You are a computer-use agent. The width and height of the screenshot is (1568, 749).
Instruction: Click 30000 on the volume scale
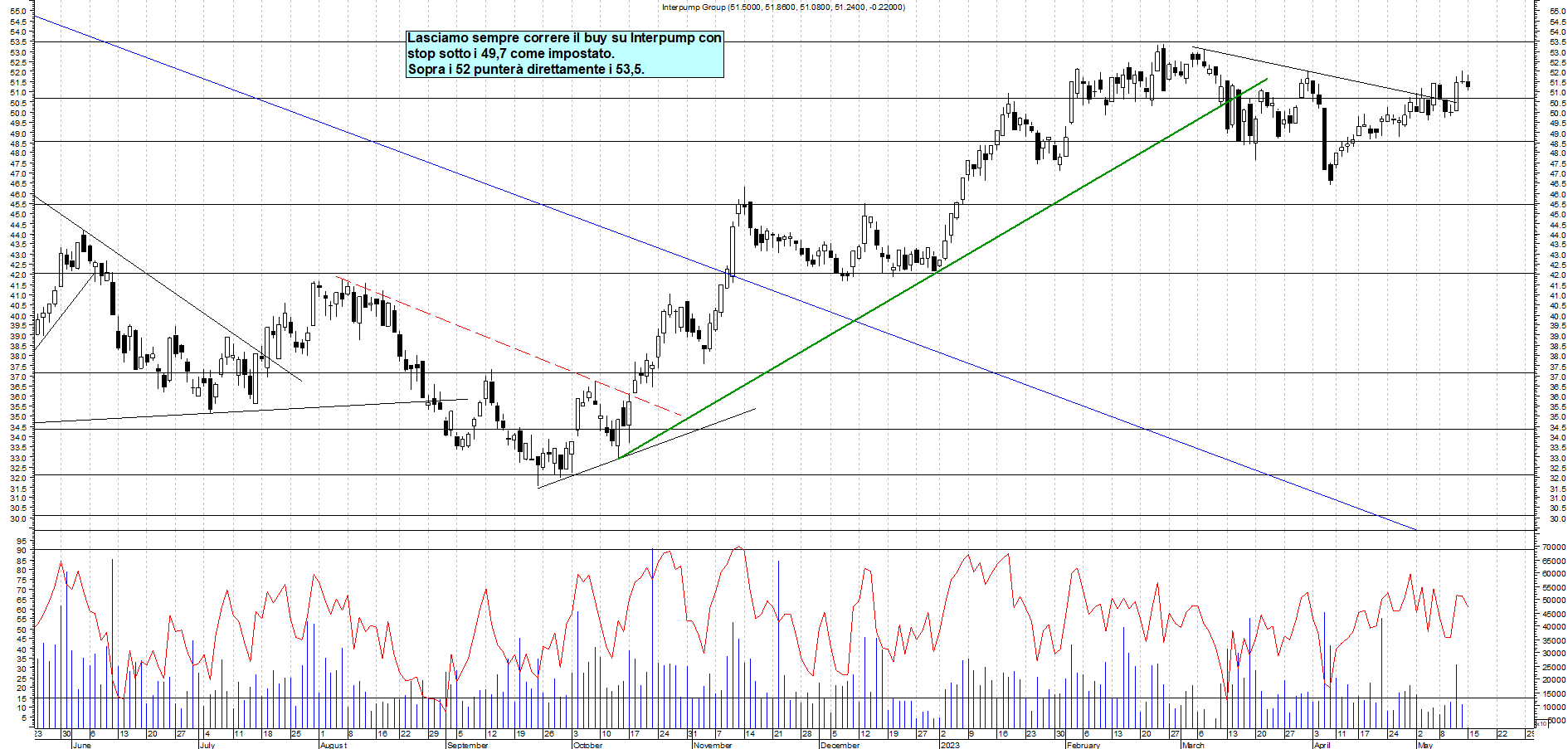coord(1554,654)
